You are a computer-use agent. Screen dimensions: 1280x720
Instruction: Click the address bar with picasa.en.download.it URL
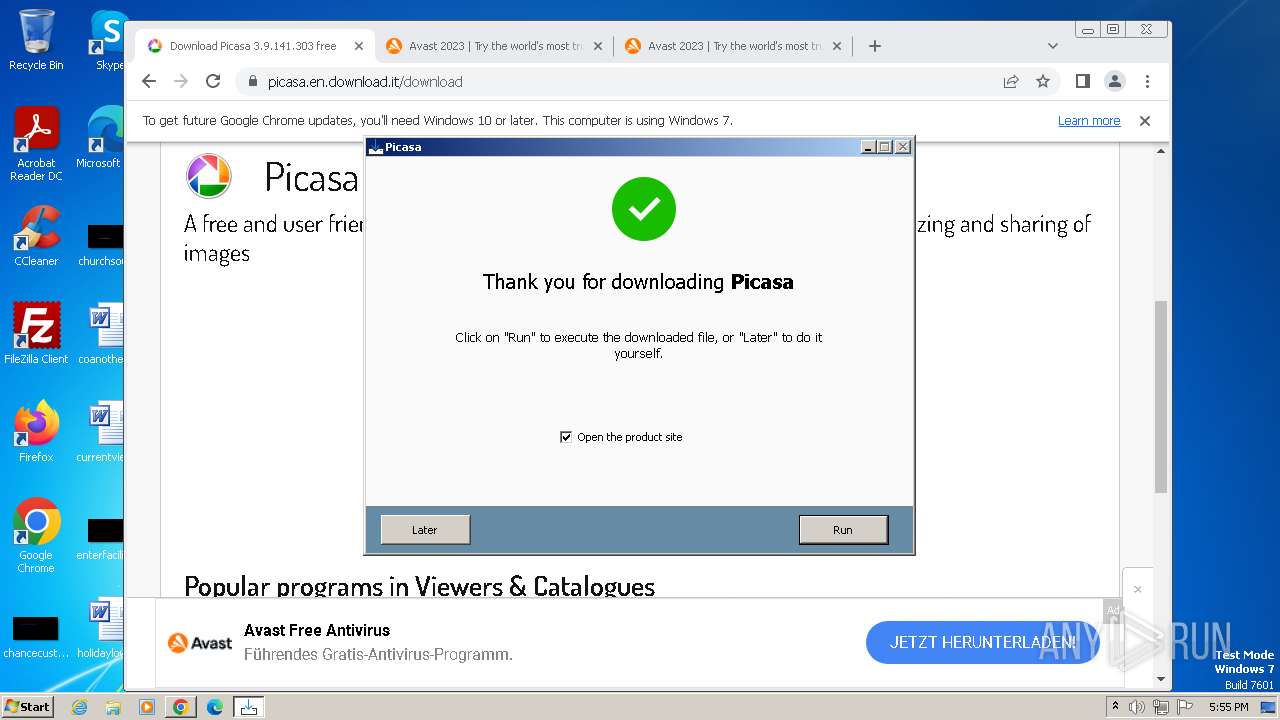[620, 82]
